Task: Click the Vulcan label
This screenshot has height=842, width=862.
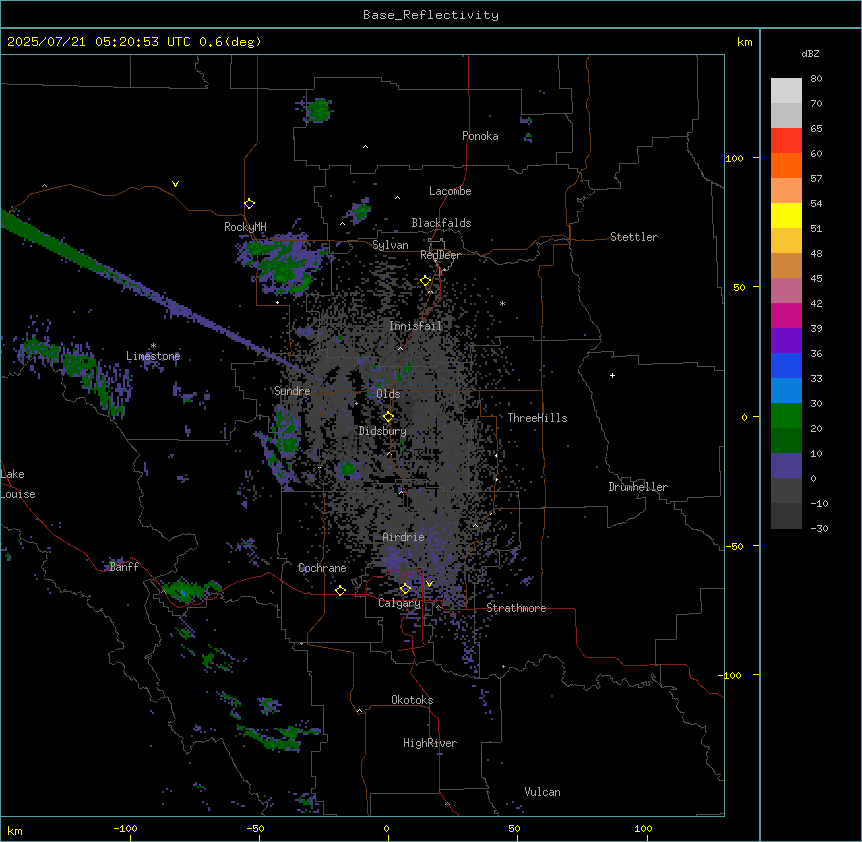Action: click(x=542, y=792)
